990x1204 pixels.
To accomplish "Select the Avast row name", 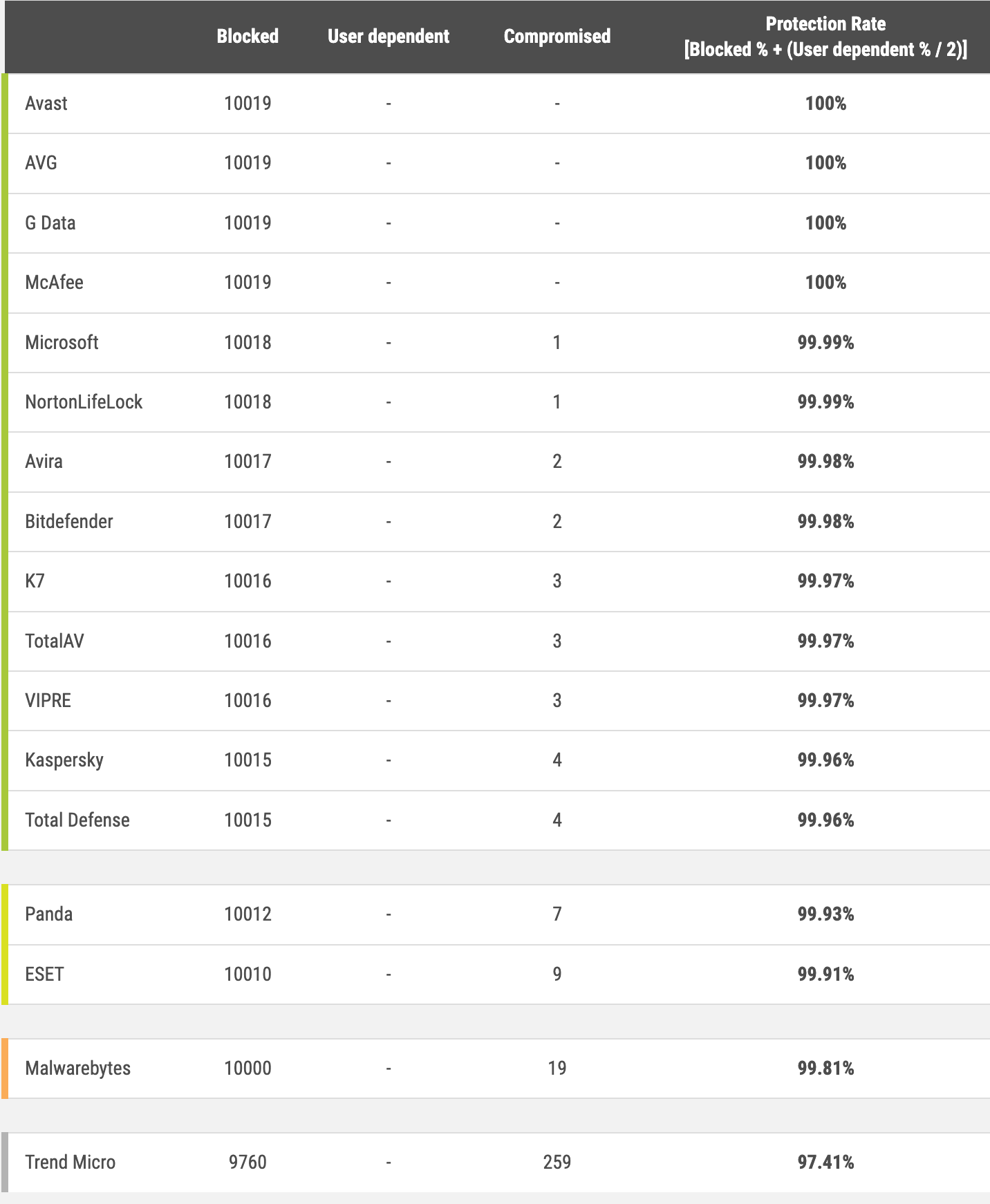I will tap(46, 104).
